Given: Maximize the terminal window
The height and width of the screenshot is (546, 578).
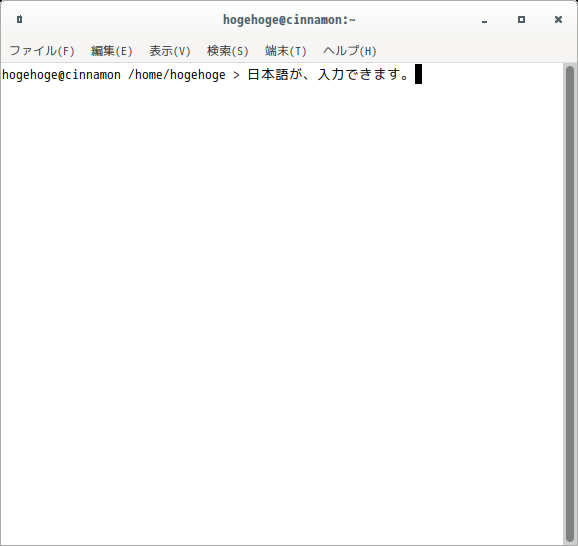Looking at the screenshot, I should click(x=521, y=20).
